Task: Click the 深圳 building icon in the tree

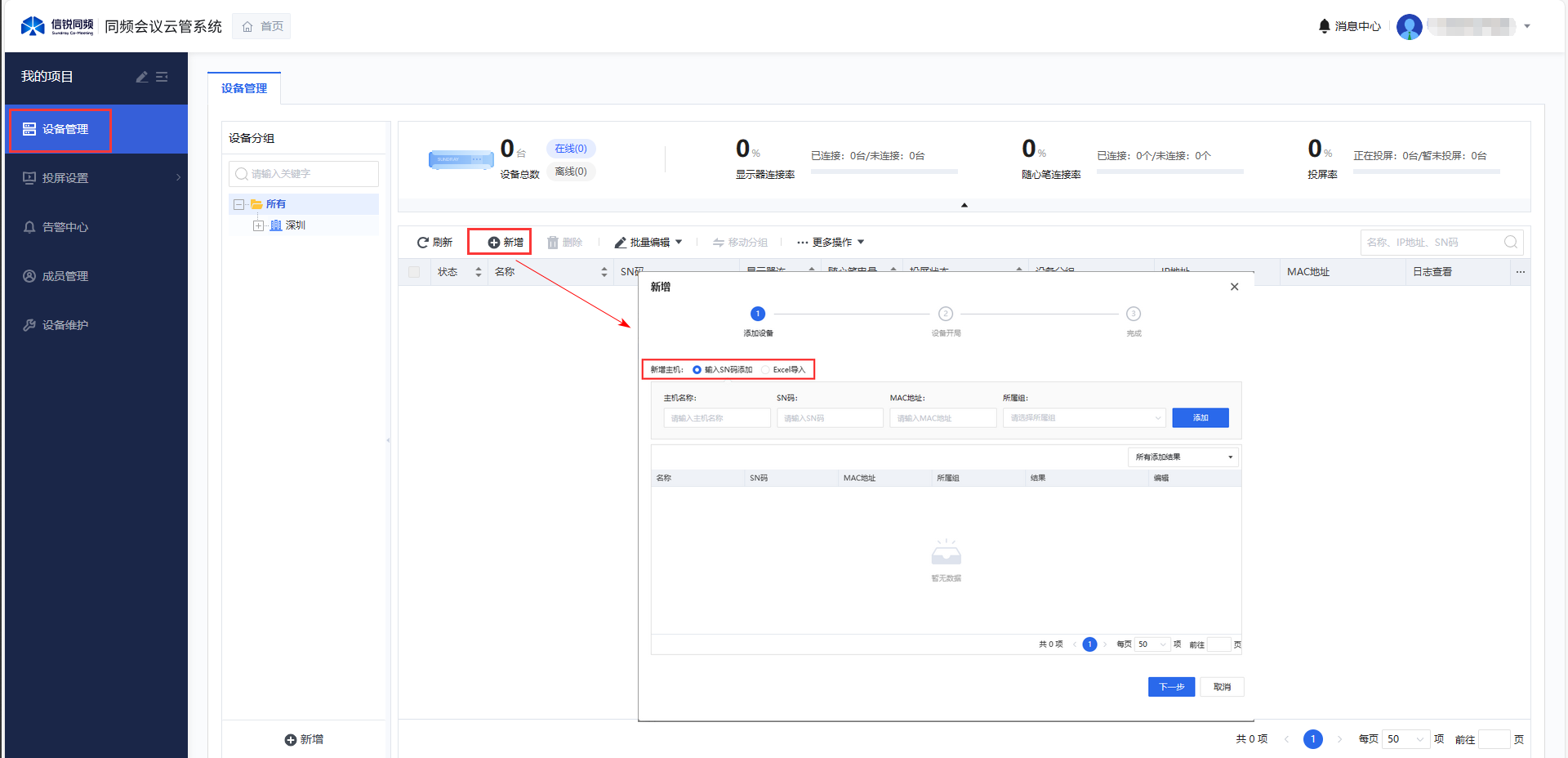Action: coord(276,225)
